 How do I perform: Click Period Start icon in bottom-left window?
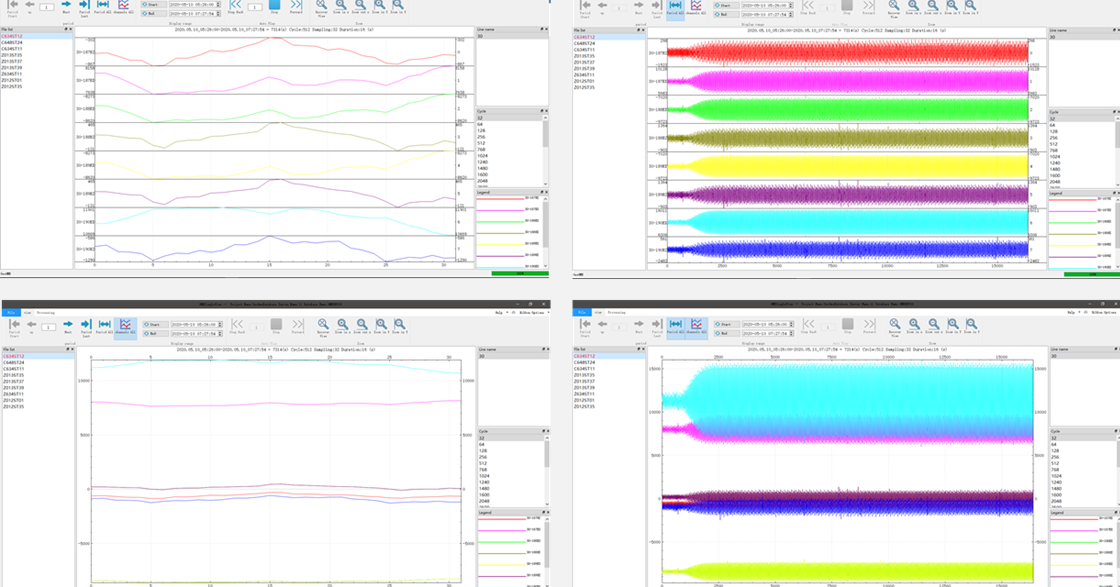[x=14, y=325]
